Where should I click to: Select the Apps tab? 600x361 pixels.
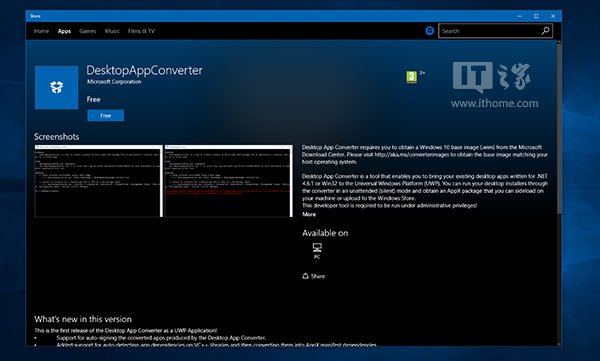tap(64, 31)
